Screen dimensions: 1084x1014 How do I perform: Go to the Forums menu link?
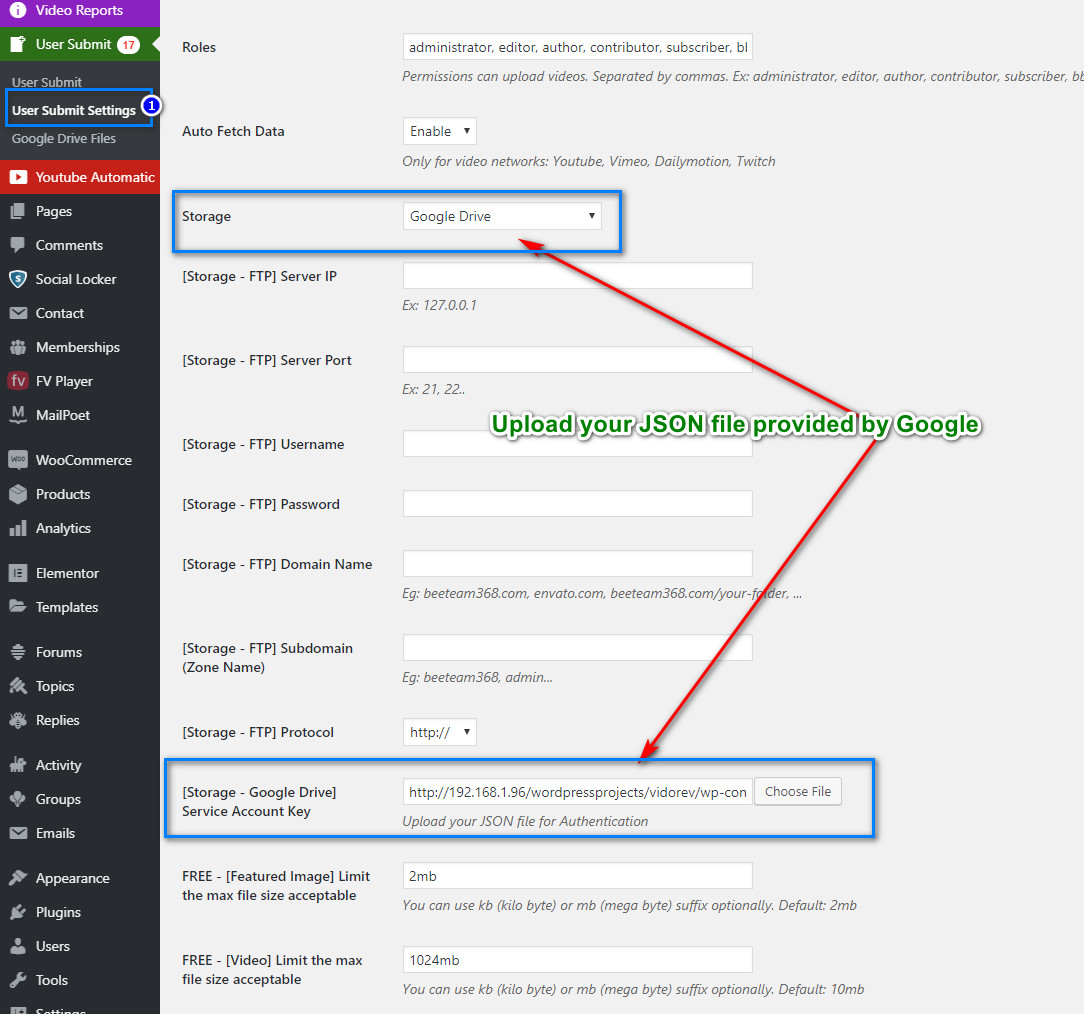[x=59, y=652]
